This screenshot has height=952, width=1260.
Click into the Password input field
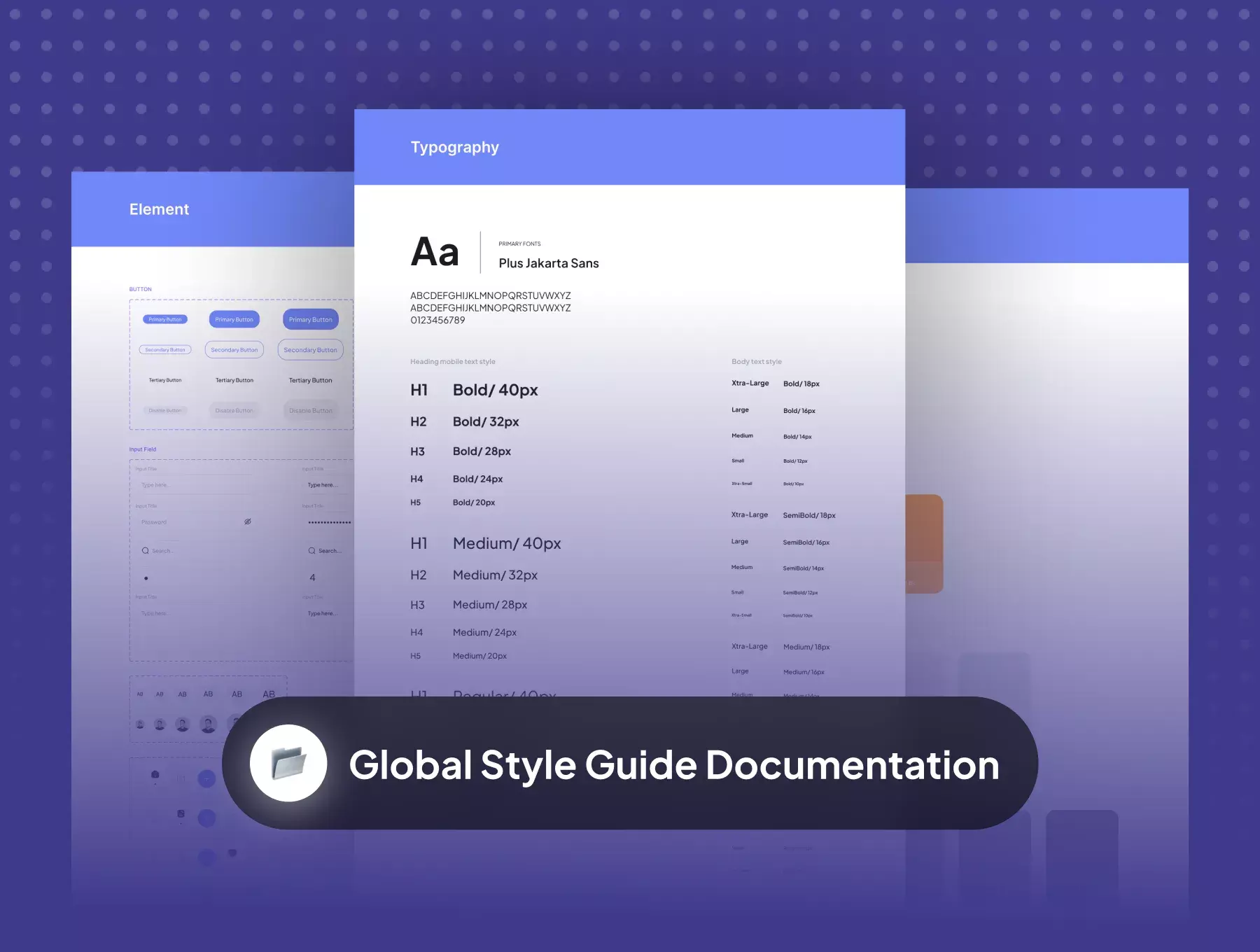[x=194, y=522]
